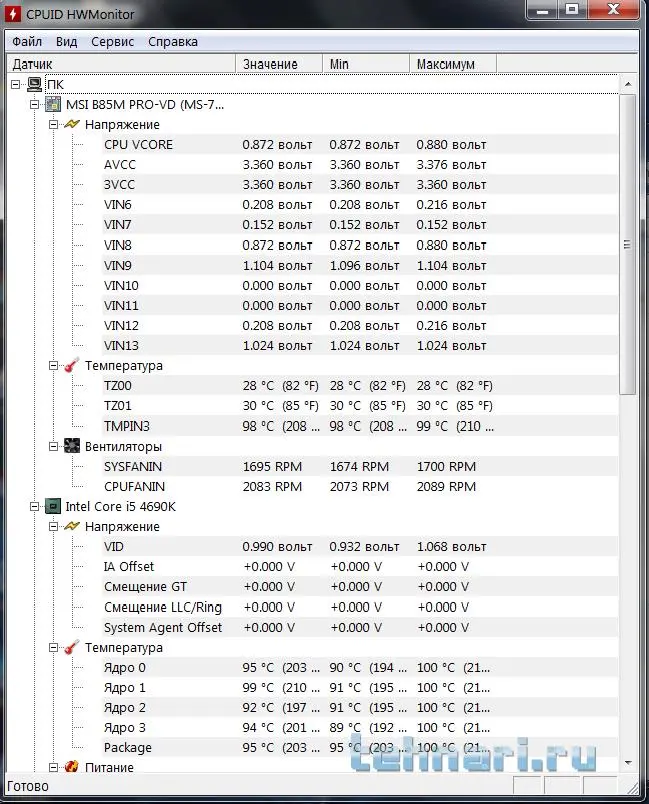Select the VIN11 row
Viewport: 649px width, 804px height.
[x=359, y=305]
